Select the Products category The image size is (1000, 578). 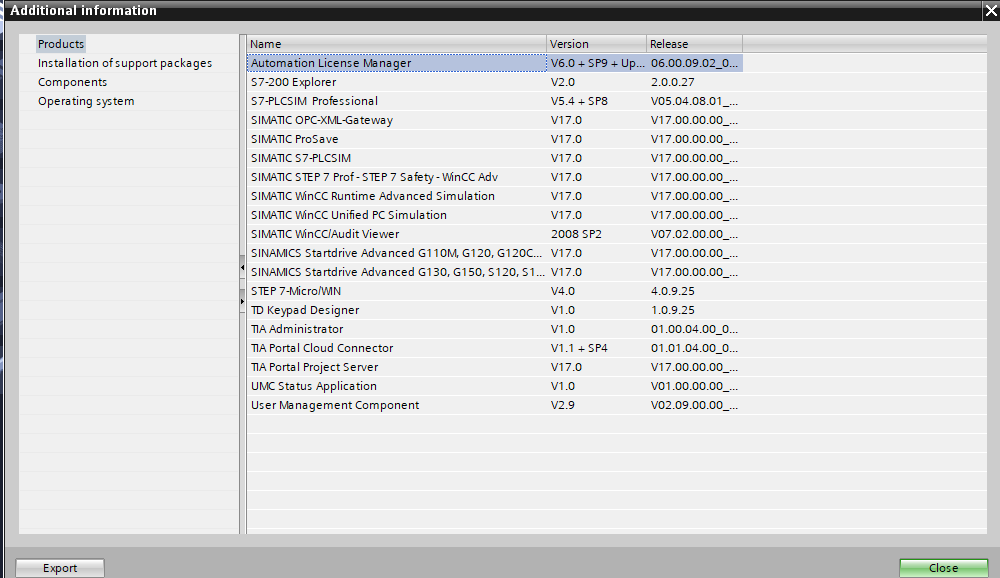tap(61, 44)
